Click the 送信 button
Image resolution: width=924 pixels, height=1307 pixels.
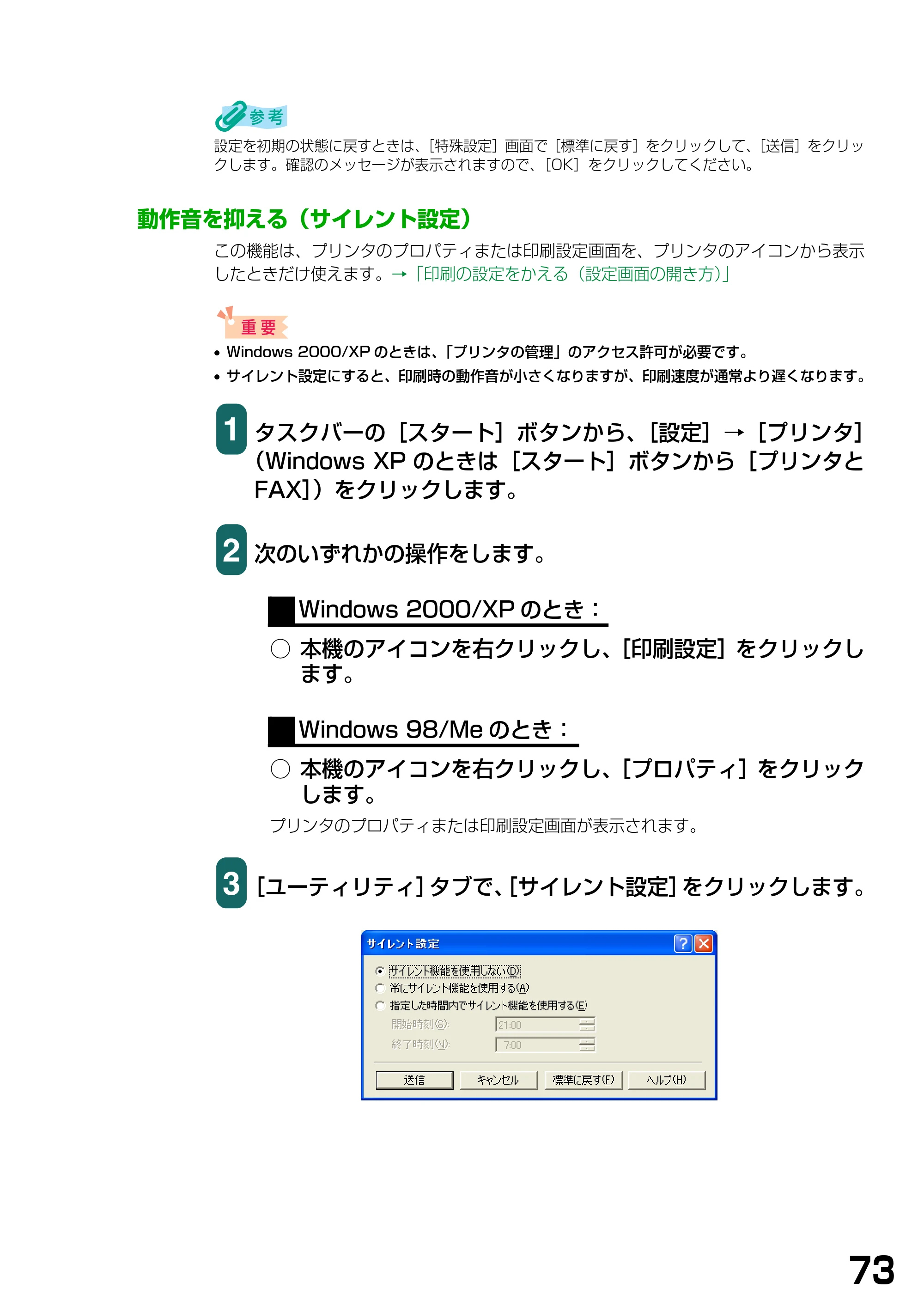414,1080
